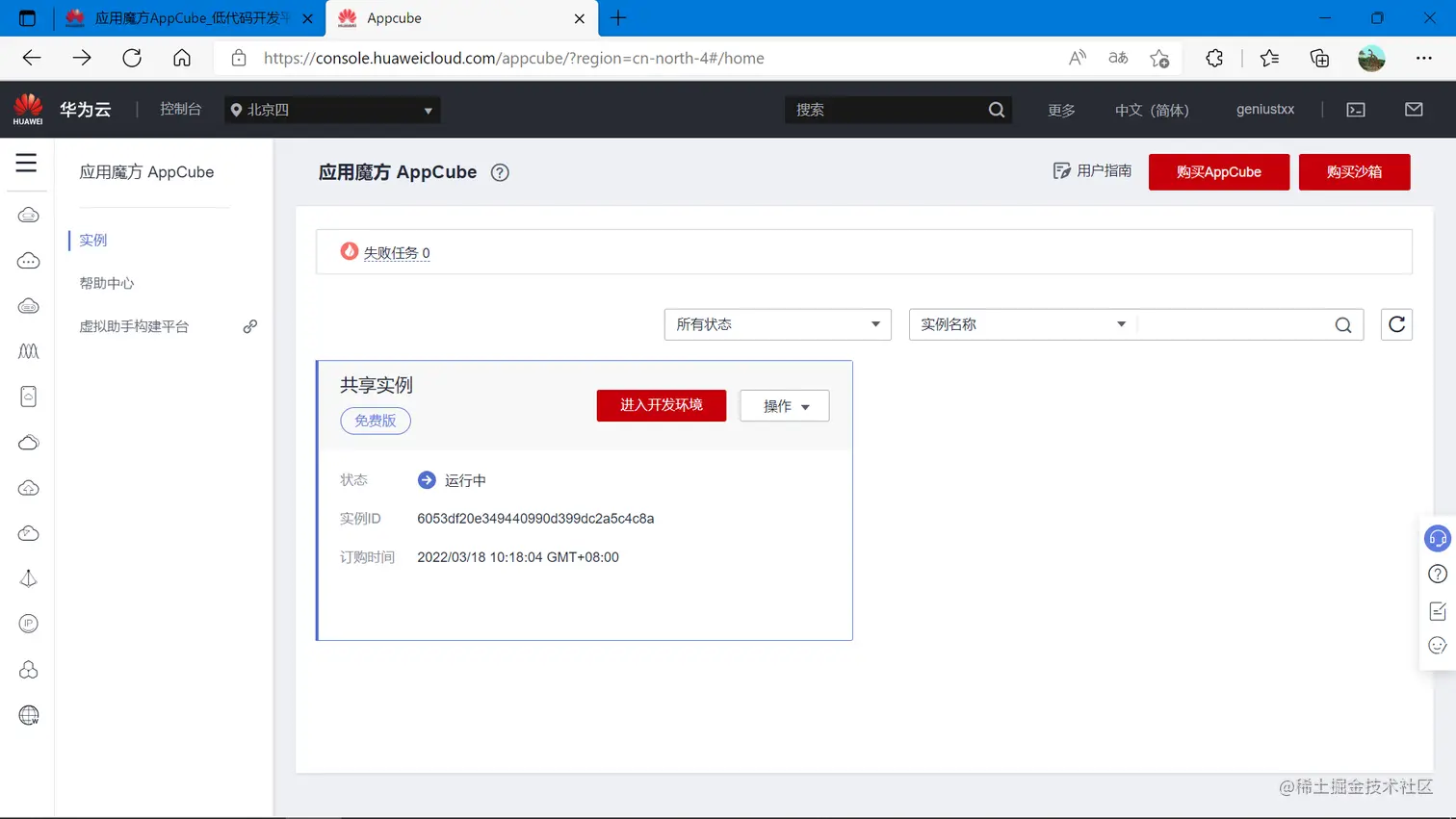Open the browser settings ellipsis menu
The image size is (1456, 819).
(1424, 58)
